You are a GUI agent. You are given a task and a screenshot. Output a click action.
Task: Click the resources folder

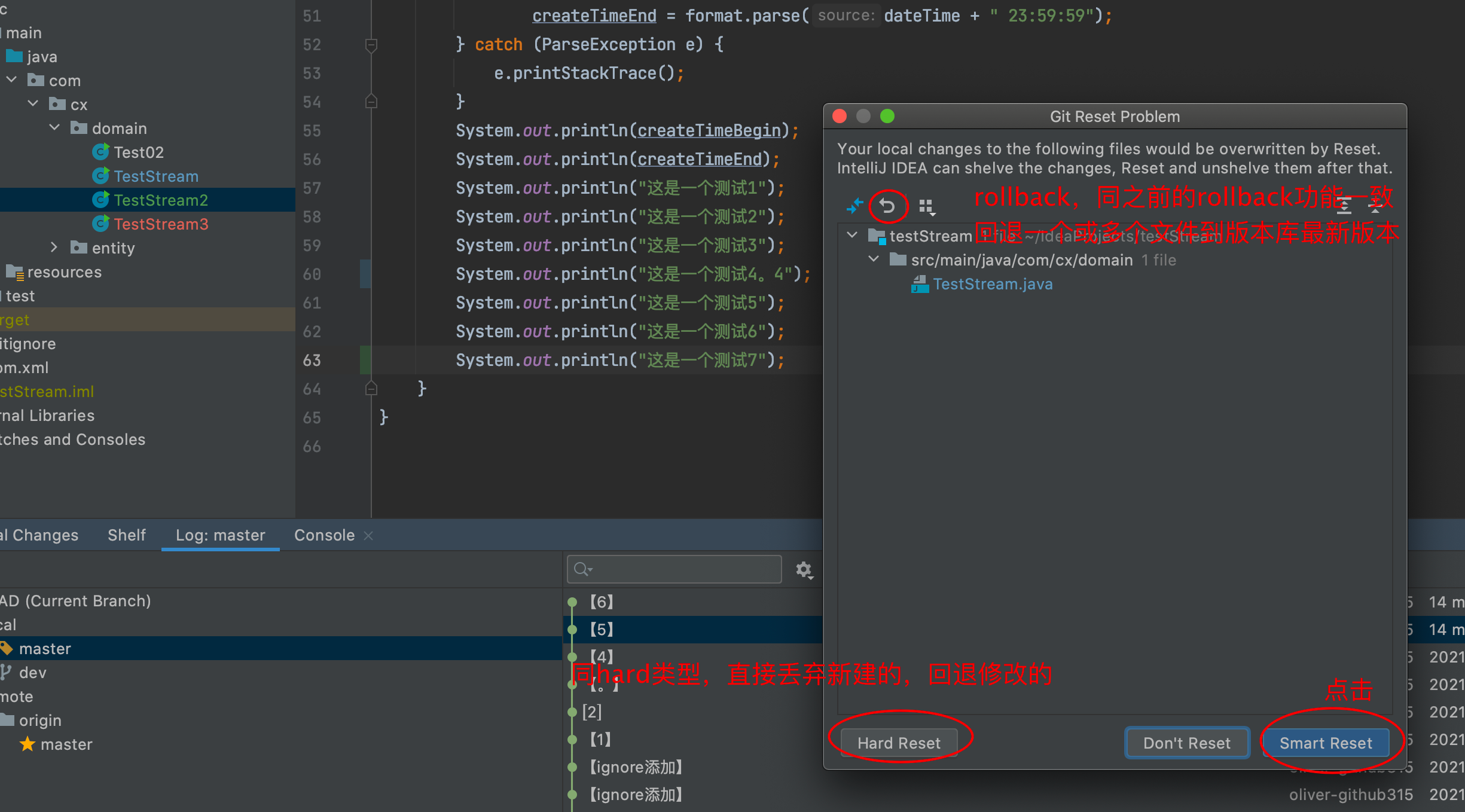(x=65, y=271)
